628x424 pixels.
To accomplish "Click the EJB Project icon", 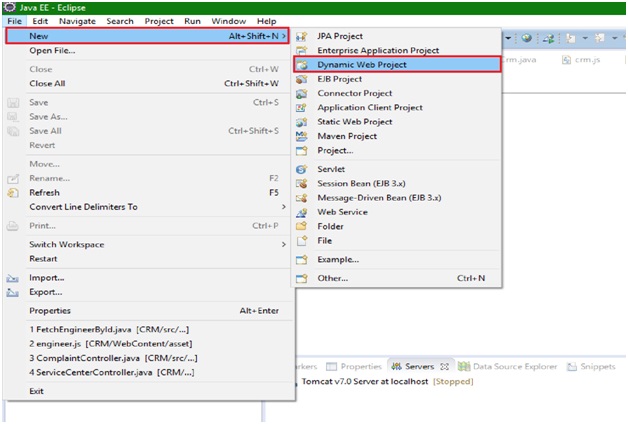I will pos(301,79).
